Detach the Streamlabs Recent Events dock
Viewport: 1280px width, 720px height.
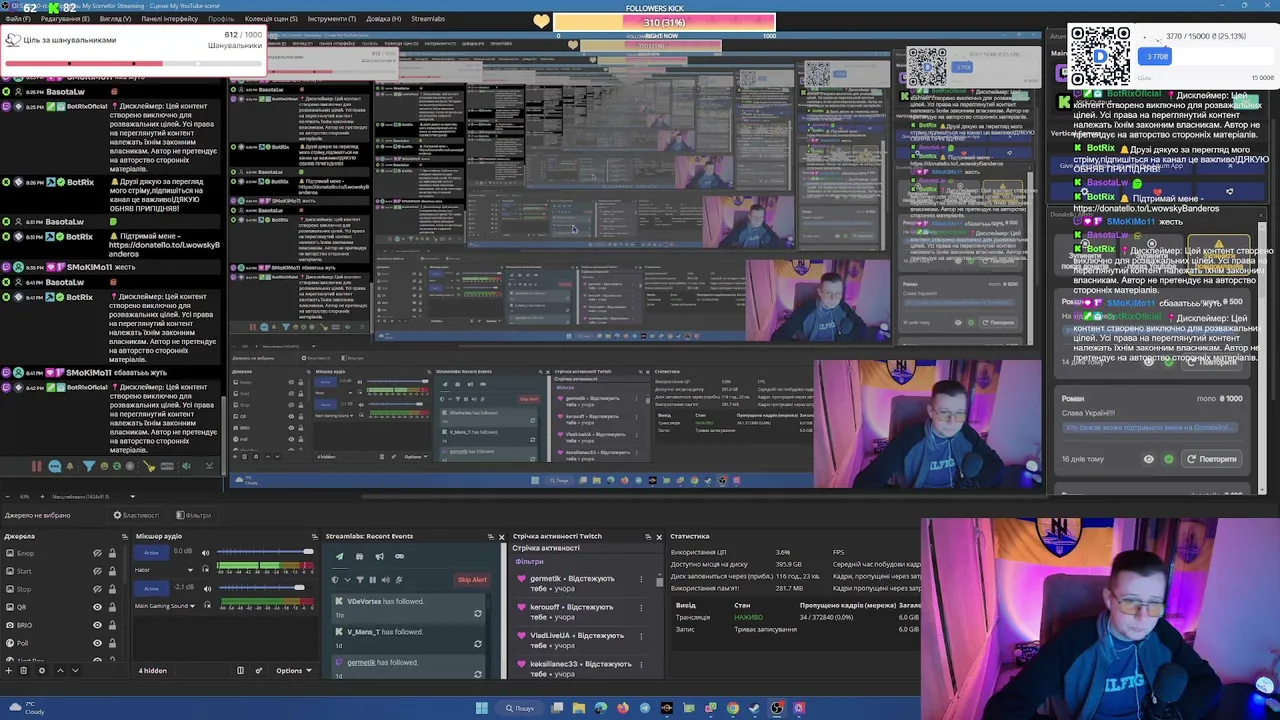pos(491,537)
